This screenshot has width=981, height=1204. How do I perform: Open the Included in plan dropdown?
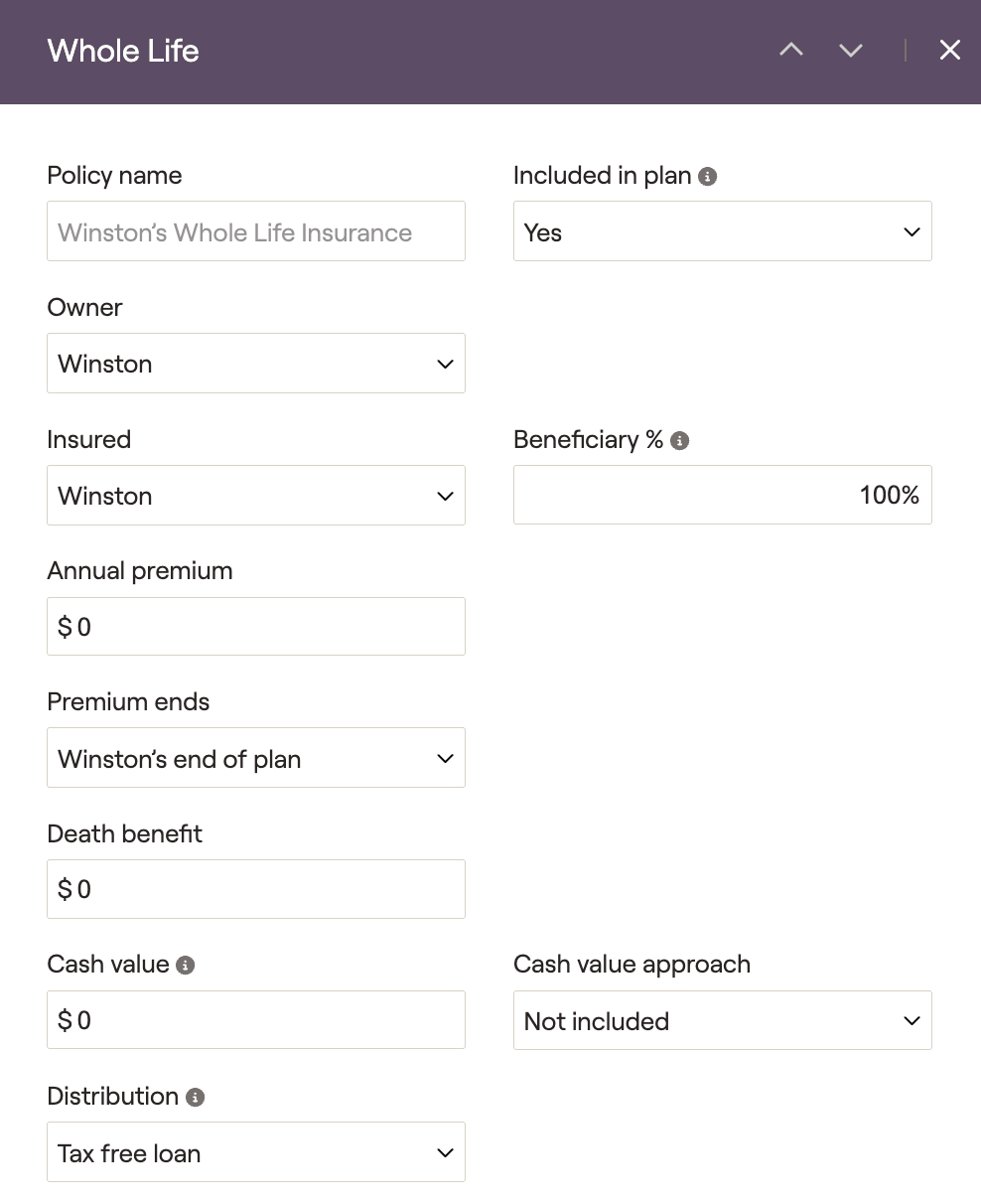(x=722, y=231)
